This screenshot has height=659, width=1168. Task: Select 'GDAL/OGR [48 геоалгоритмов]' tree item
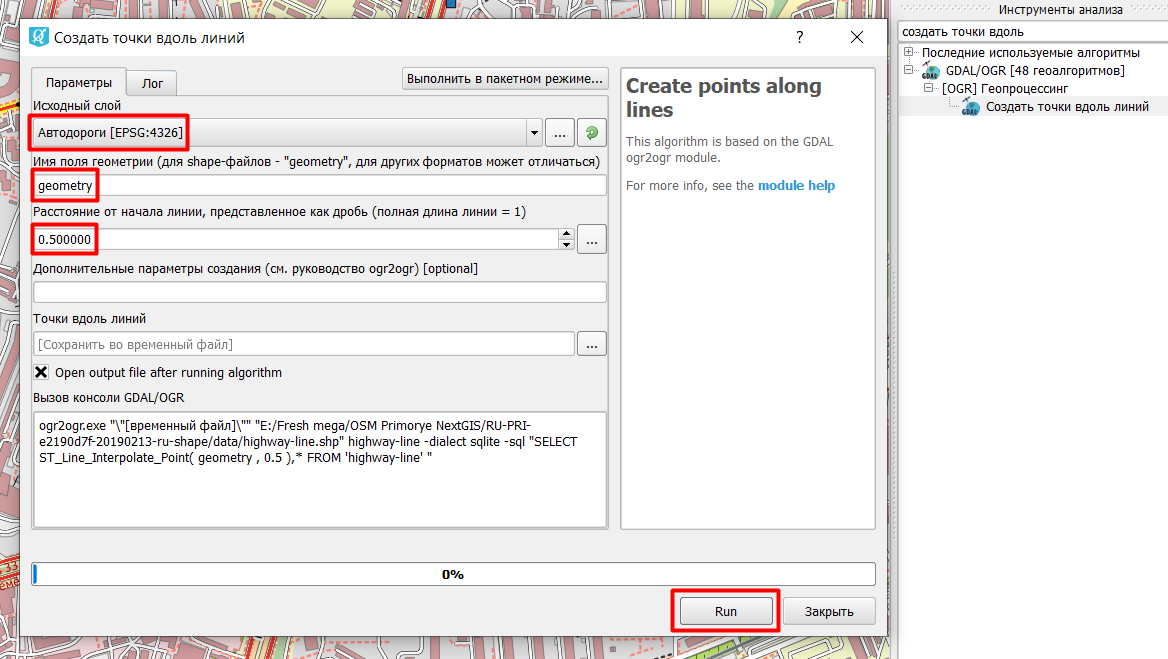(x=1035, y=71)
